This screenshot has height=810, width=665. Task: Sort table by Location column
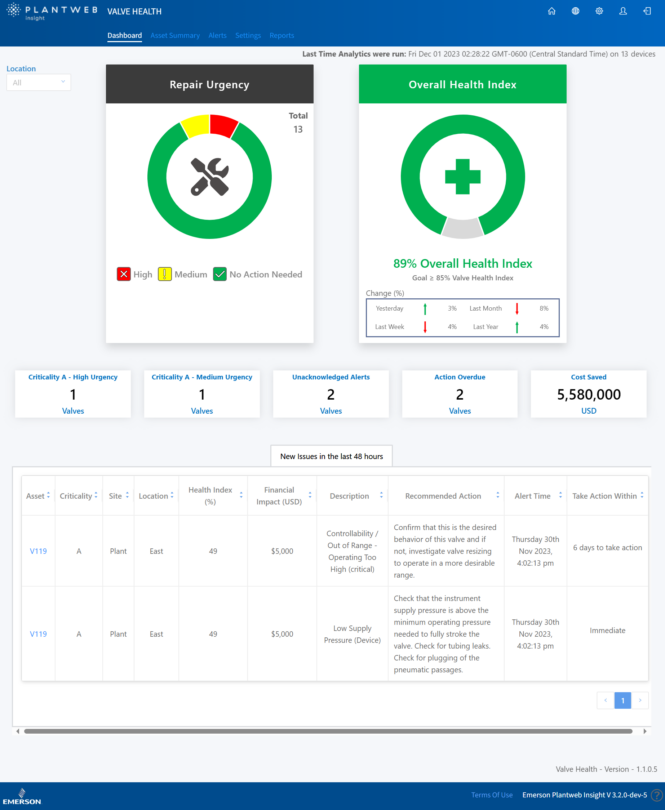(x=172, y=495)
